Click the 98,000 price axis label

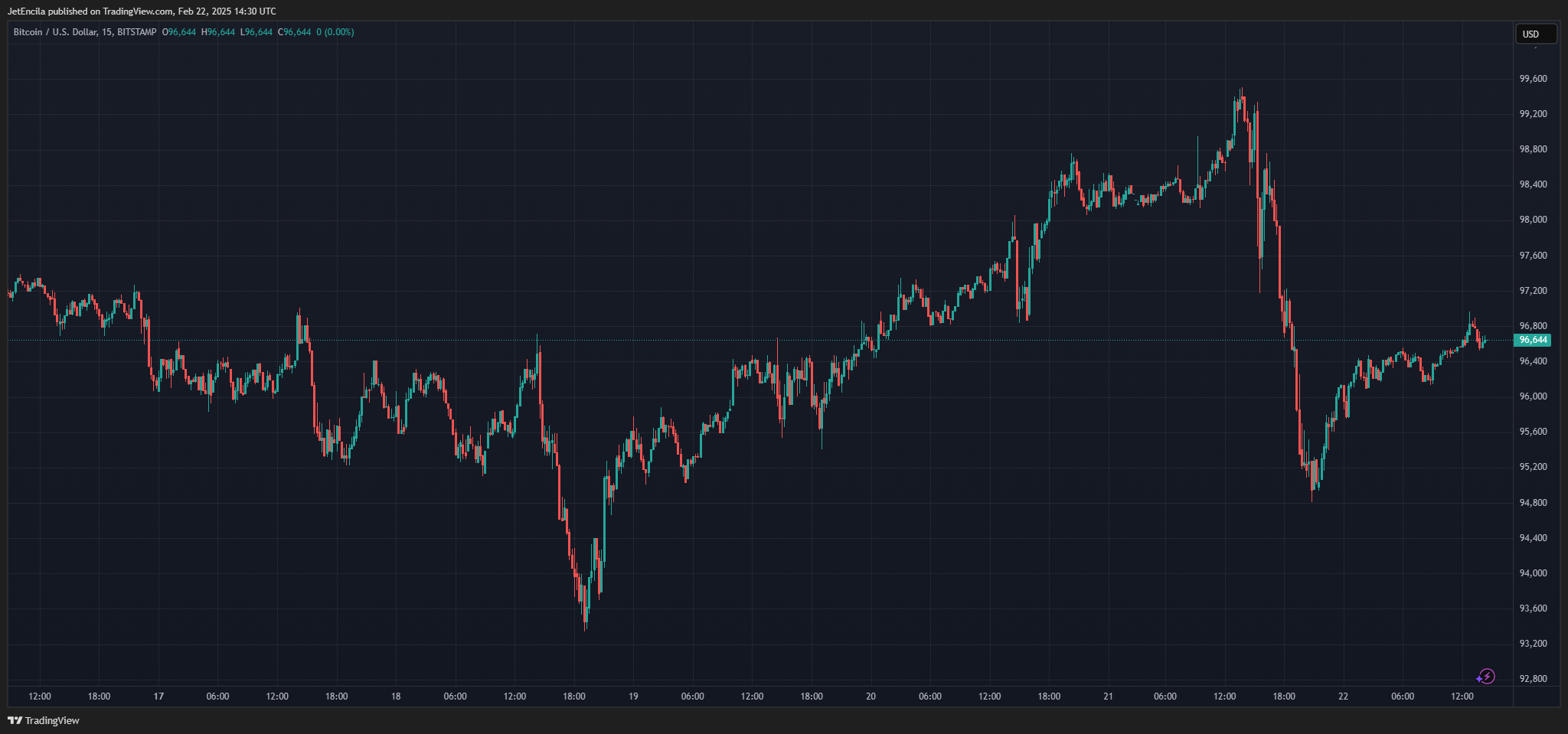point(1533,220)
